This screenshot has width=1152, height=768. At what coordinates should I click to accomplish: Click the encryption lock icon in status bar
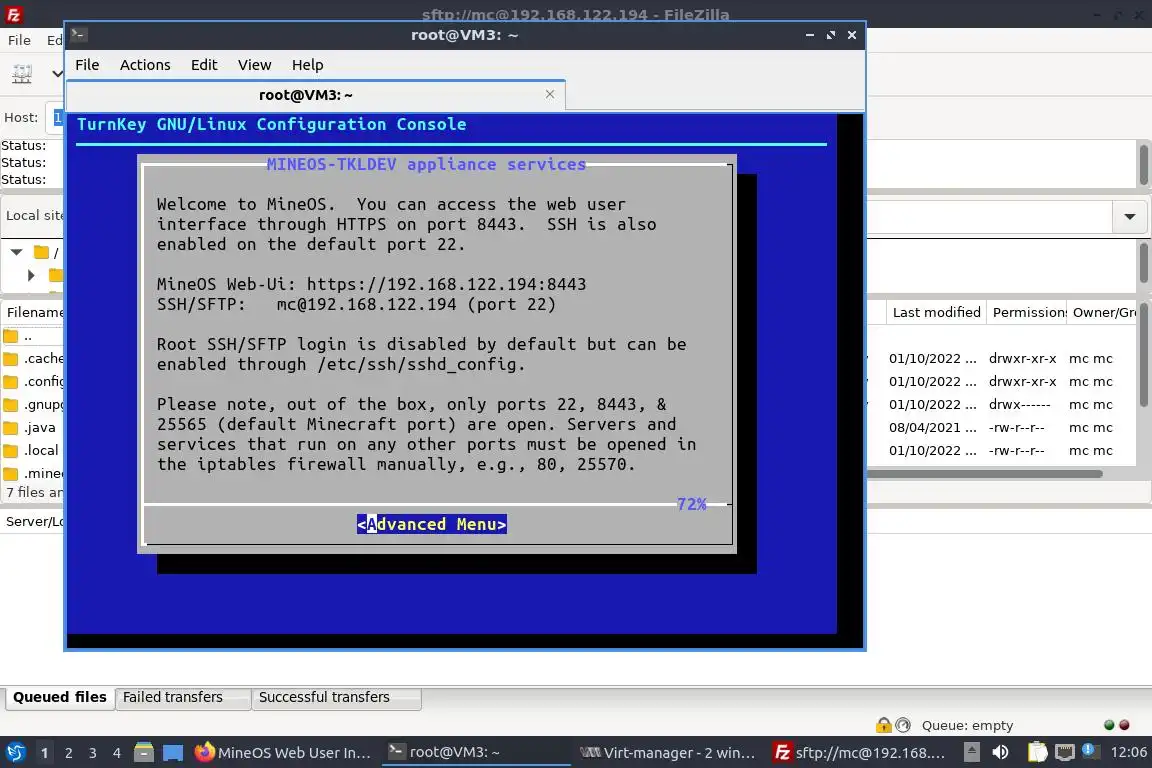point(883,725)
